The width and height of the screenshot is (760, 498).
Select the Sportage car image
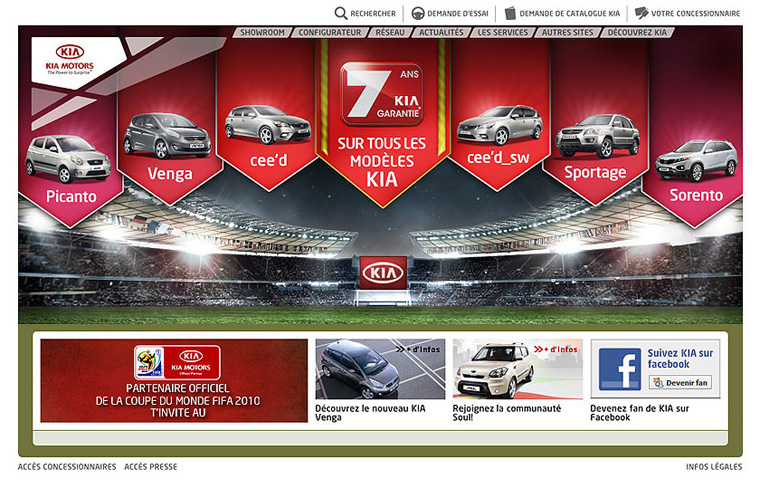click(x=598, y=136)
